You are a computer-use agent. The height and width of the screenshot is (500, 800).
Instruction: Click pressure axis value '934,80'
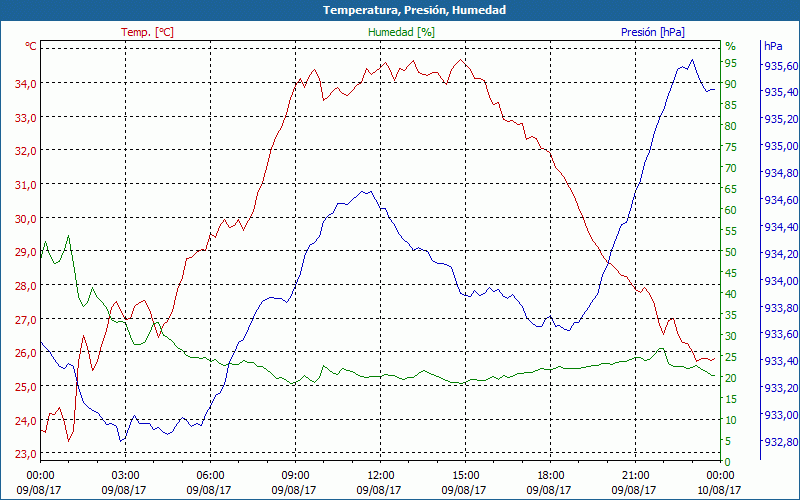click(x=781, y=173)
